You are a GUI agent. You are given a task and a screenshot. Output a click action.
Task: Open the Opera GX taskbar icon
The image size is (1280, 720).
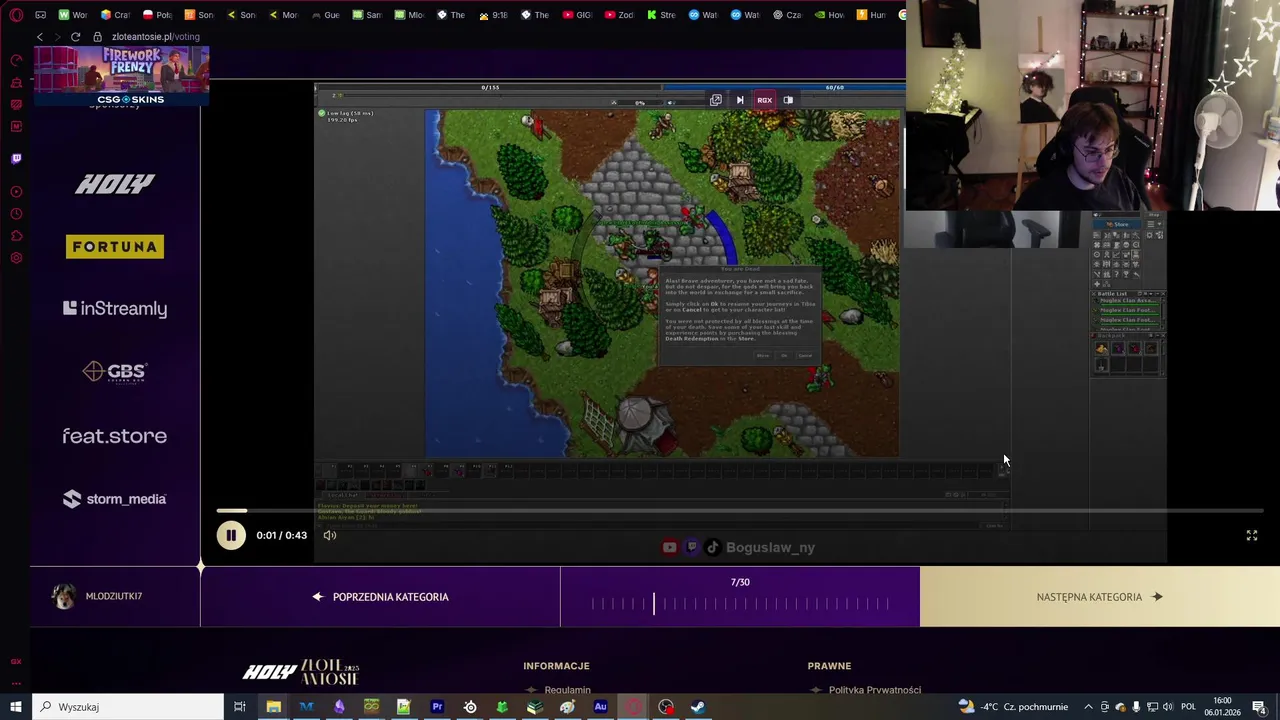click(x=633, y=707)
